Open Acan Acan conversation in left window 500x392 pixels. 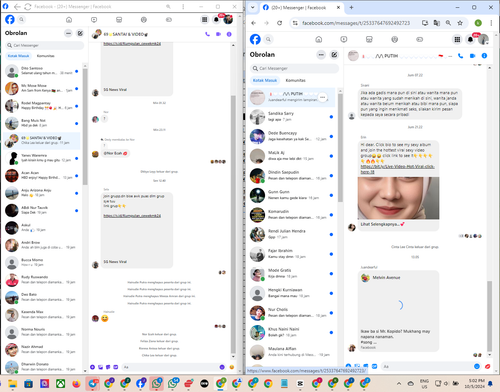click(42, 176)
